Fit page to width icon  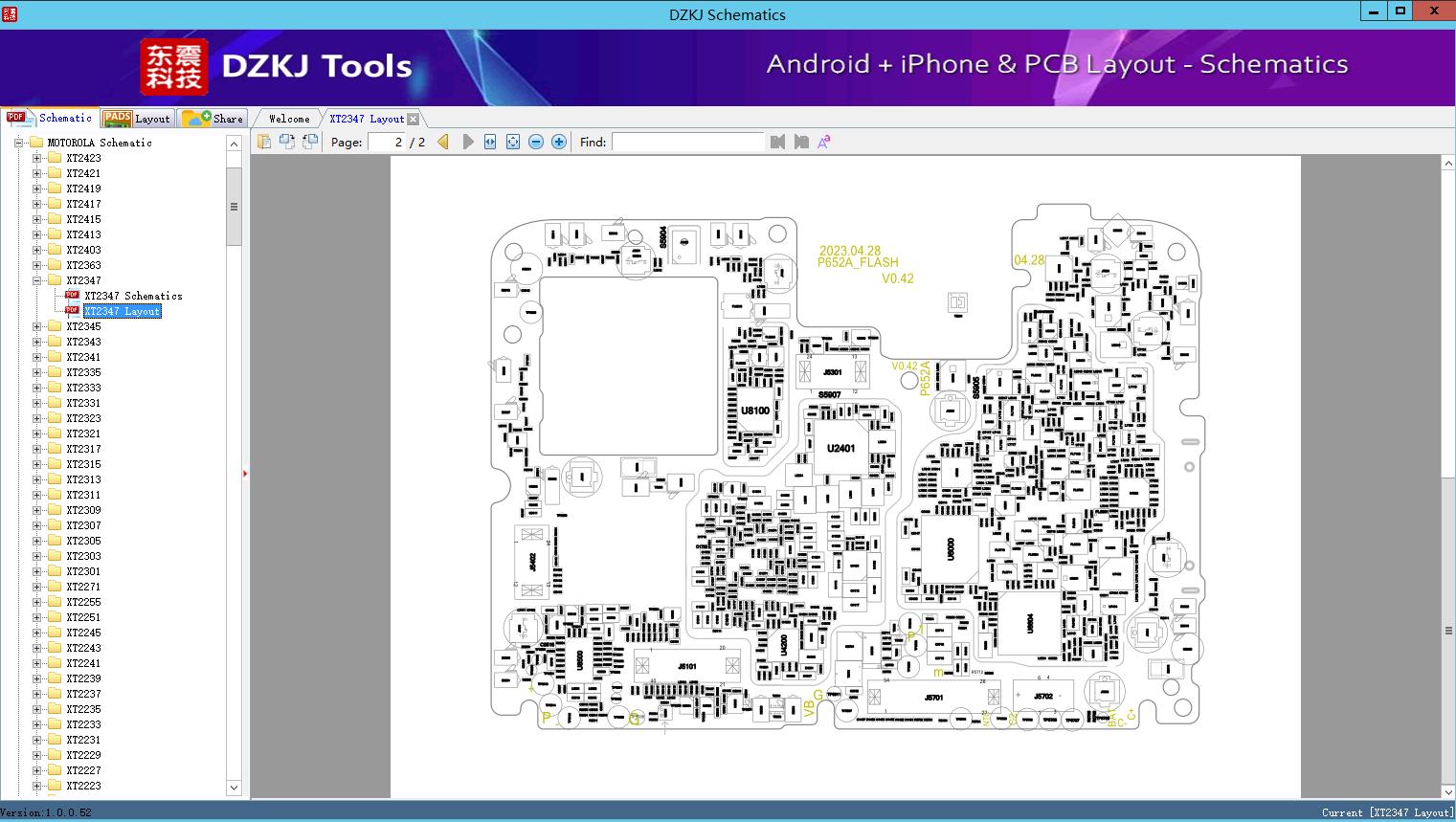[x=490, y=142]
